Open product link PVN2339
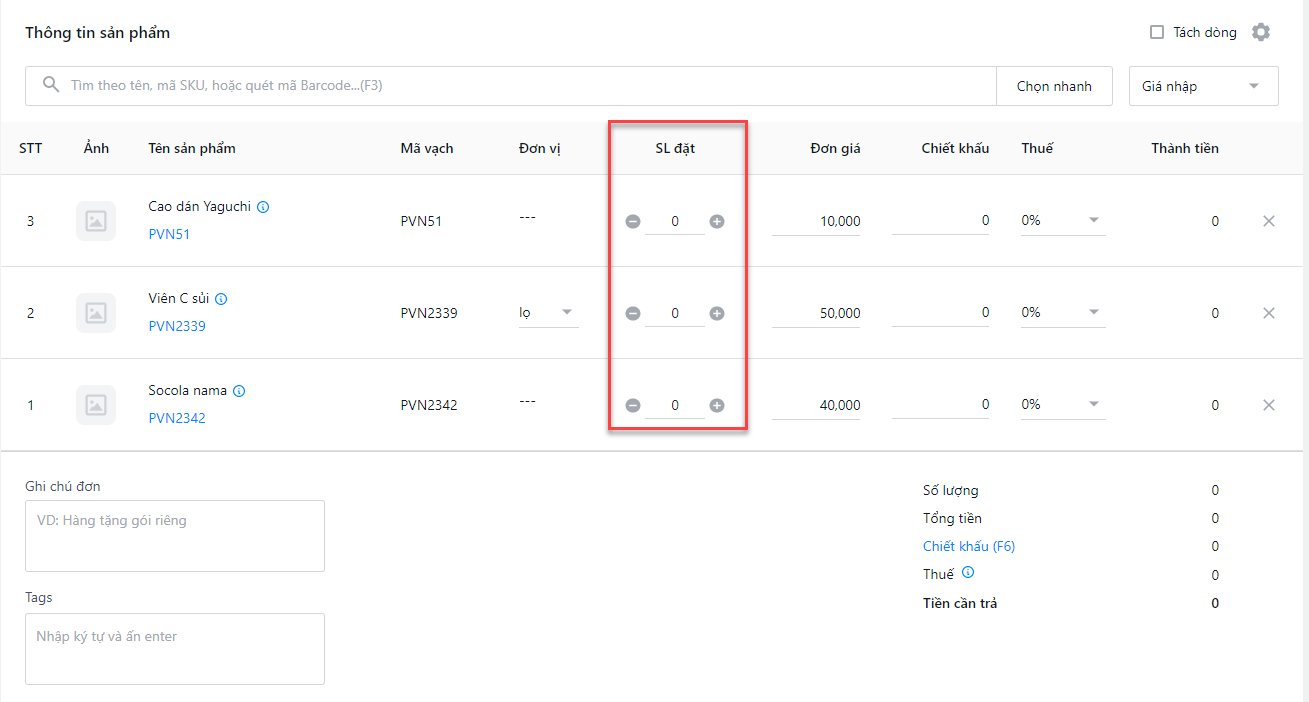The image size is (1309, 702). pyautogui.click(x=177, y=326)
